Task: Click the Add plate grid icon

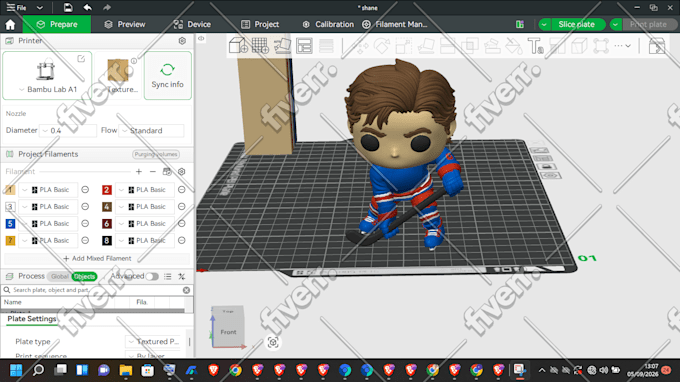Action: tap(260, 46)
